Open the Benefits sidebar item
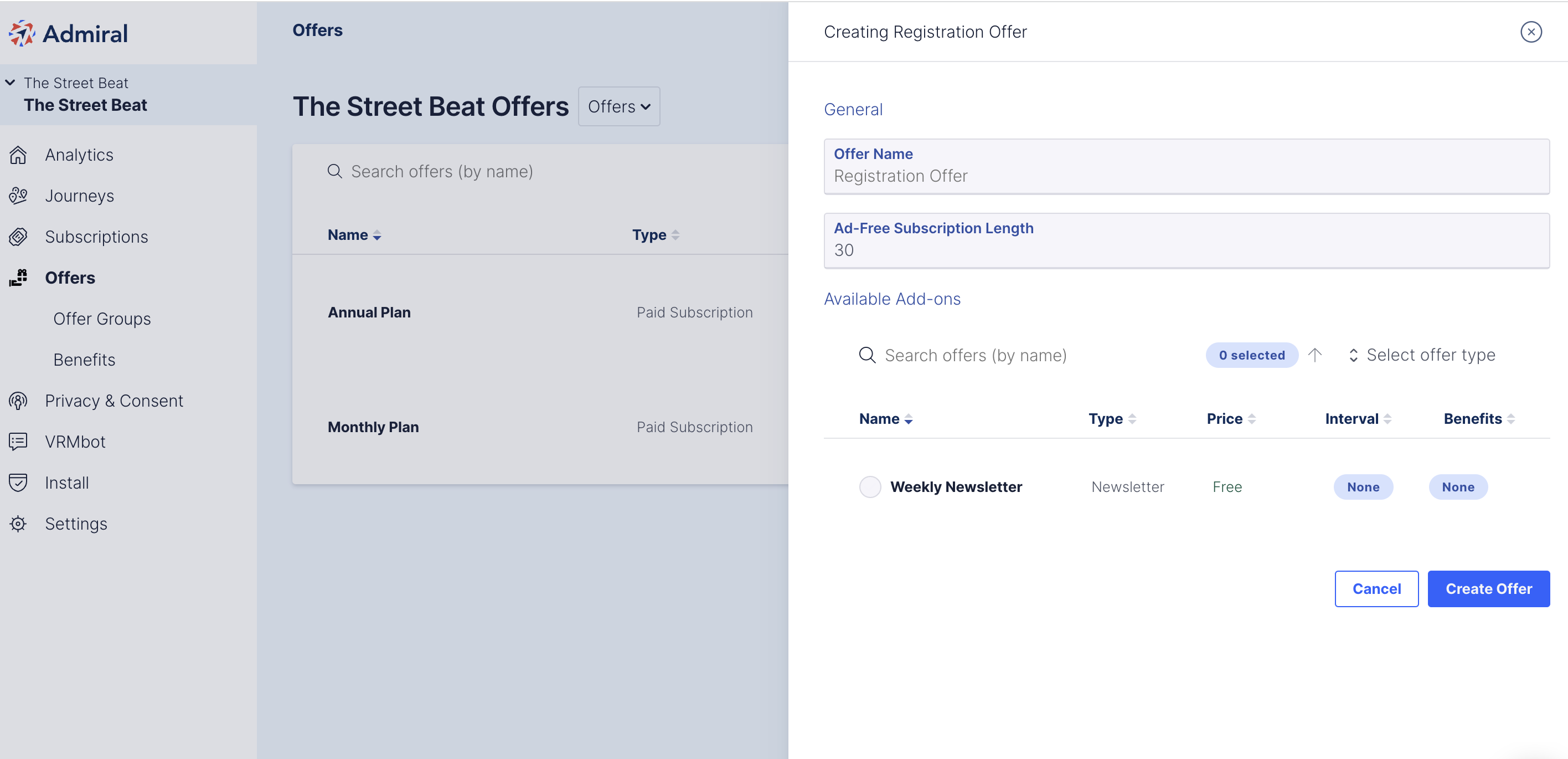This screenshot has height=759, width=1568. (85, 360)
